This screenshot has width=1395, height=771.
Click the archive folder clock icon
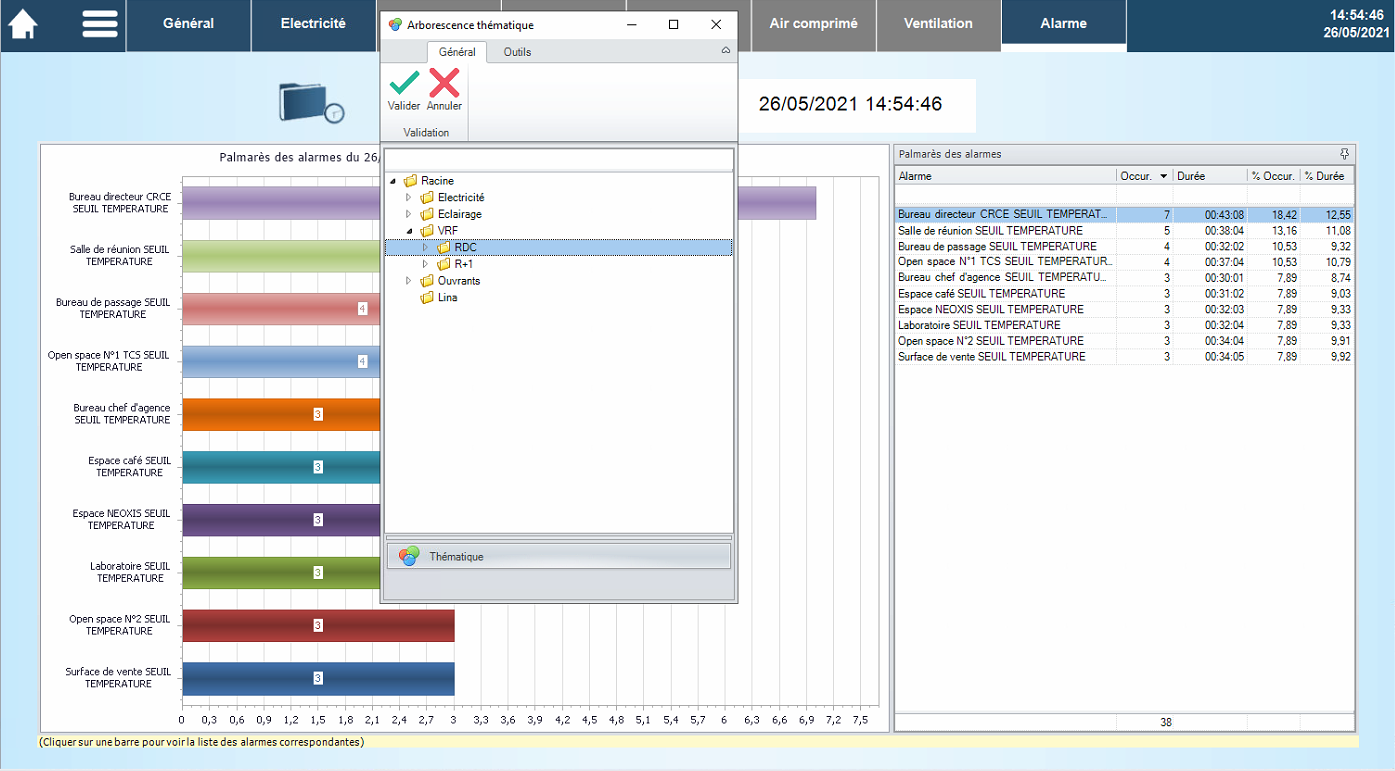tap(311, 102)
